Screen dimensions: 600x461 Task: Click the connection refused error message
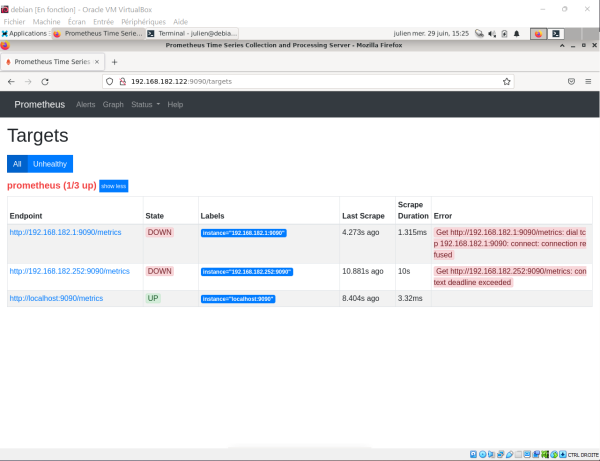coord(510,243)
